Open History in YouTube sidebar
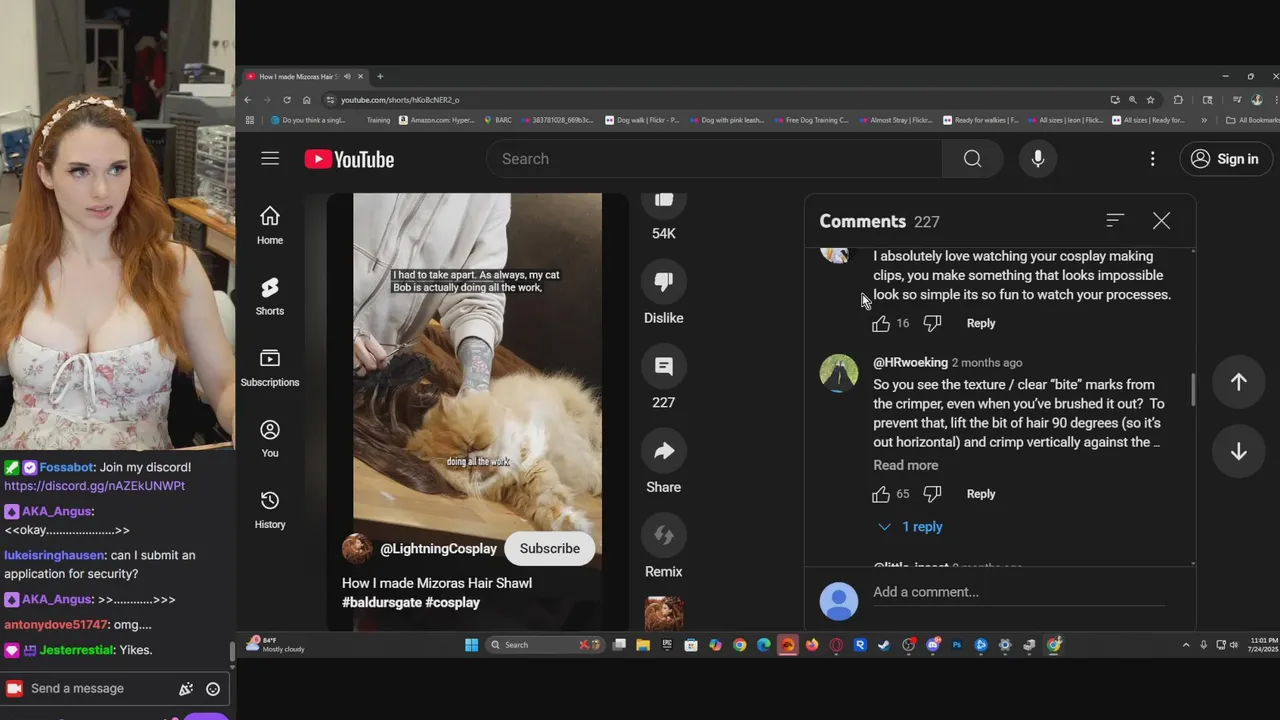 coord(270,509)
